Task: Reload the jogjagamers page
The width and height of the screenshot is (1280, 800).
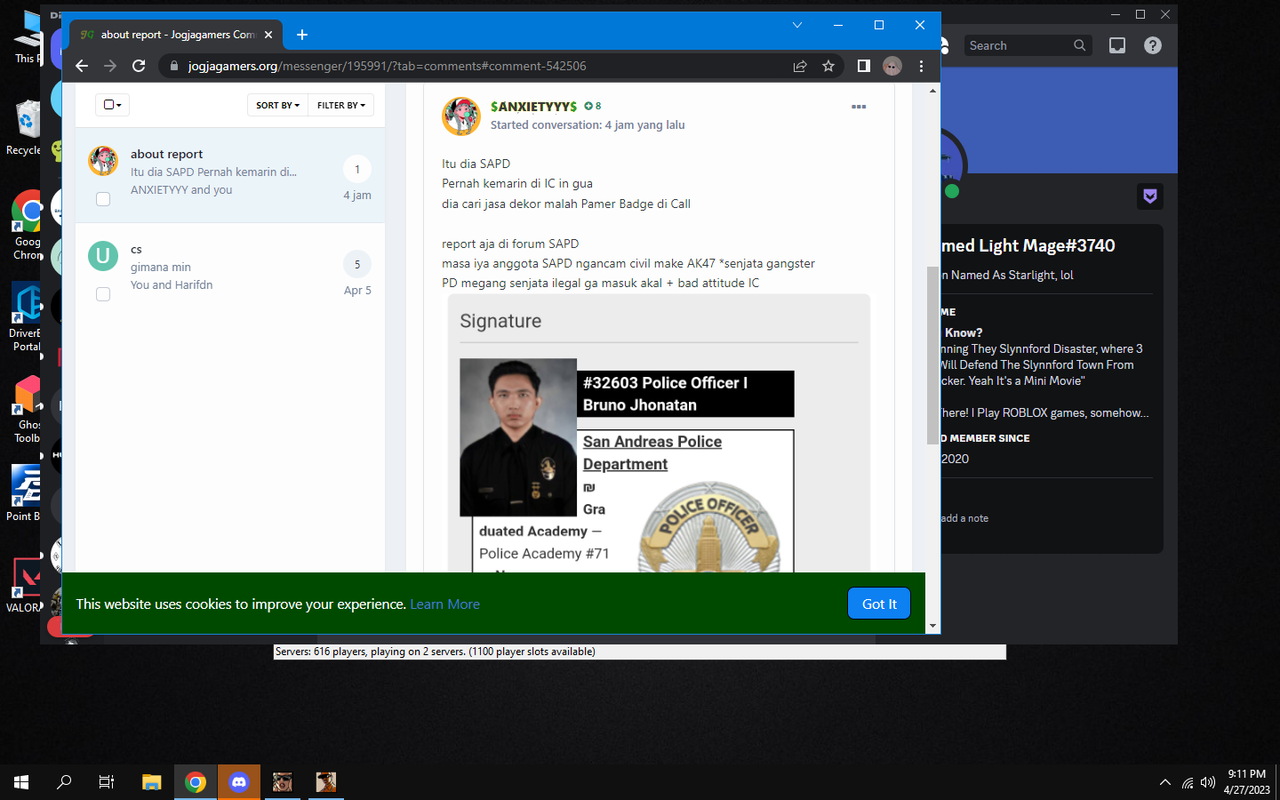Action: 139,66
